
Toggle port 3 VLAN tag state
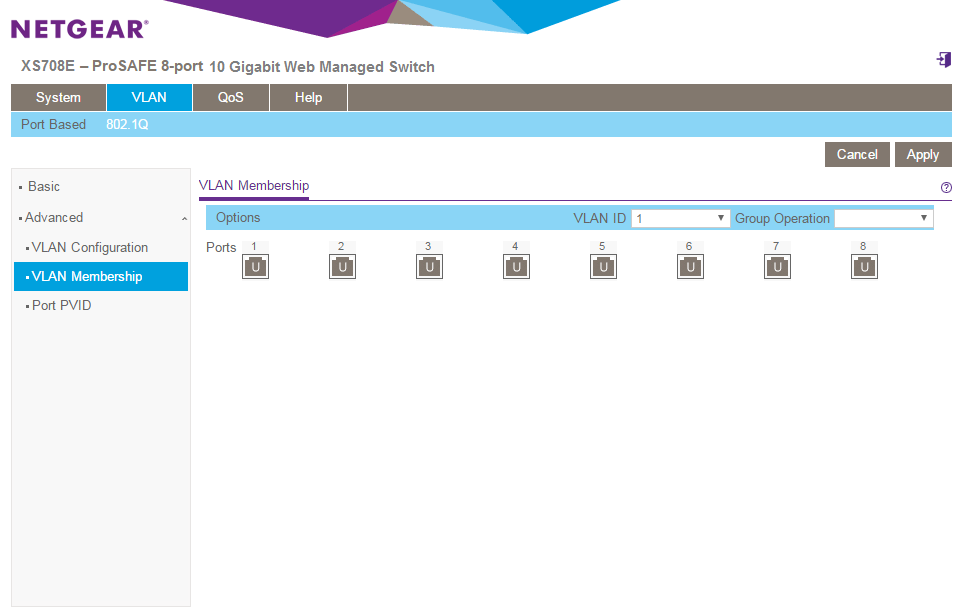coord(429,266)
